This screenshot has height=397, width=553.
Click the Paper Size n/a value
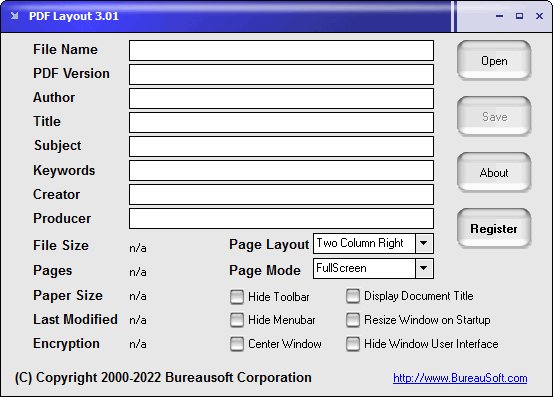coord(138,296)
